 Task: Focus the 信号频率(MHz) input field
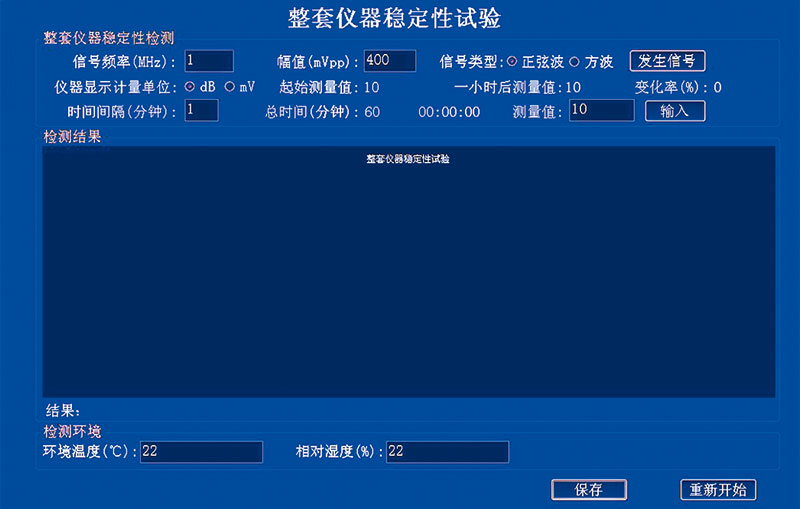[208, 61]
